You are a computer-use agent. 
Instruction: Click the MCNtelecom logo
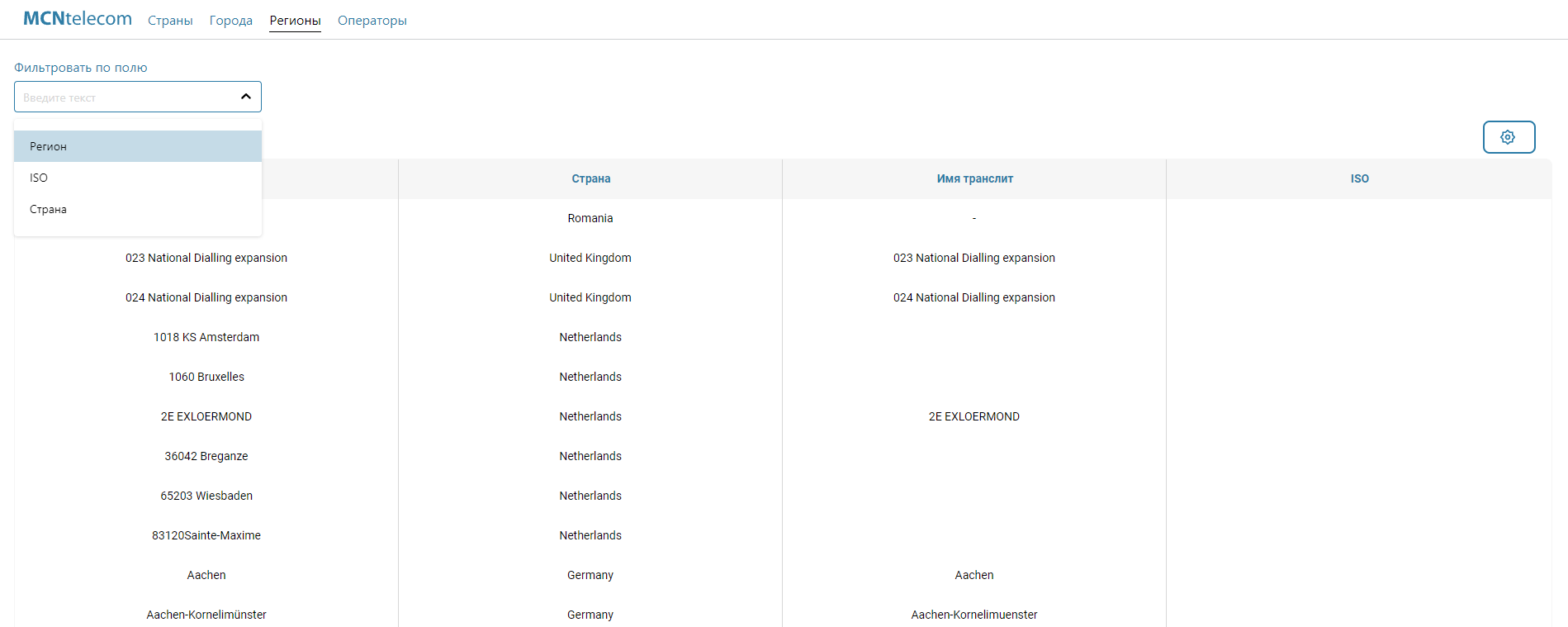coord(78,19)
